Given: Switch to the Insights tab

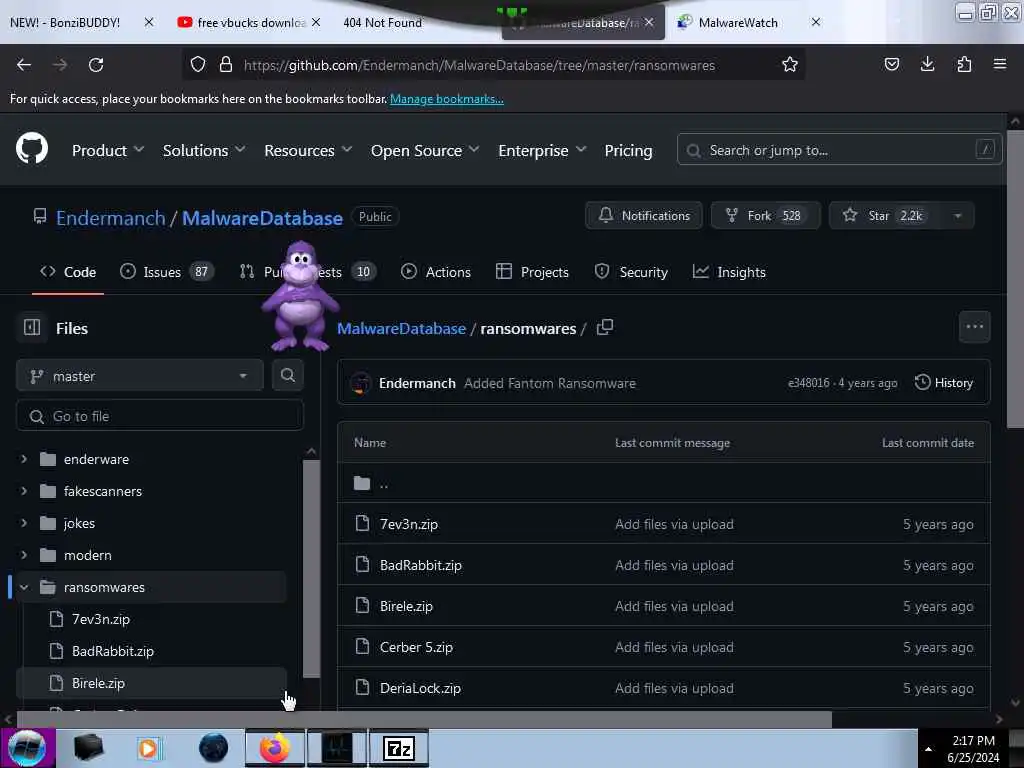Looking at the screenshot, I should tap(729, 272).
